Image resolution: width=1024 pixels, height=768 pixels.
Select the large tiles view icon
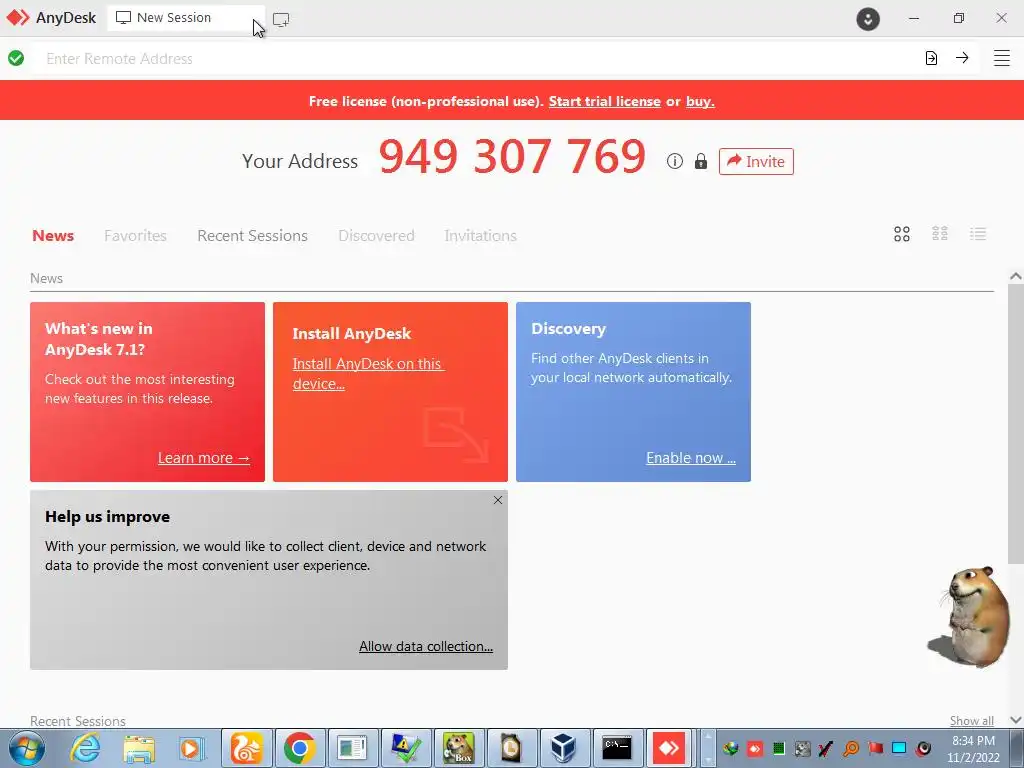[902, 234]
